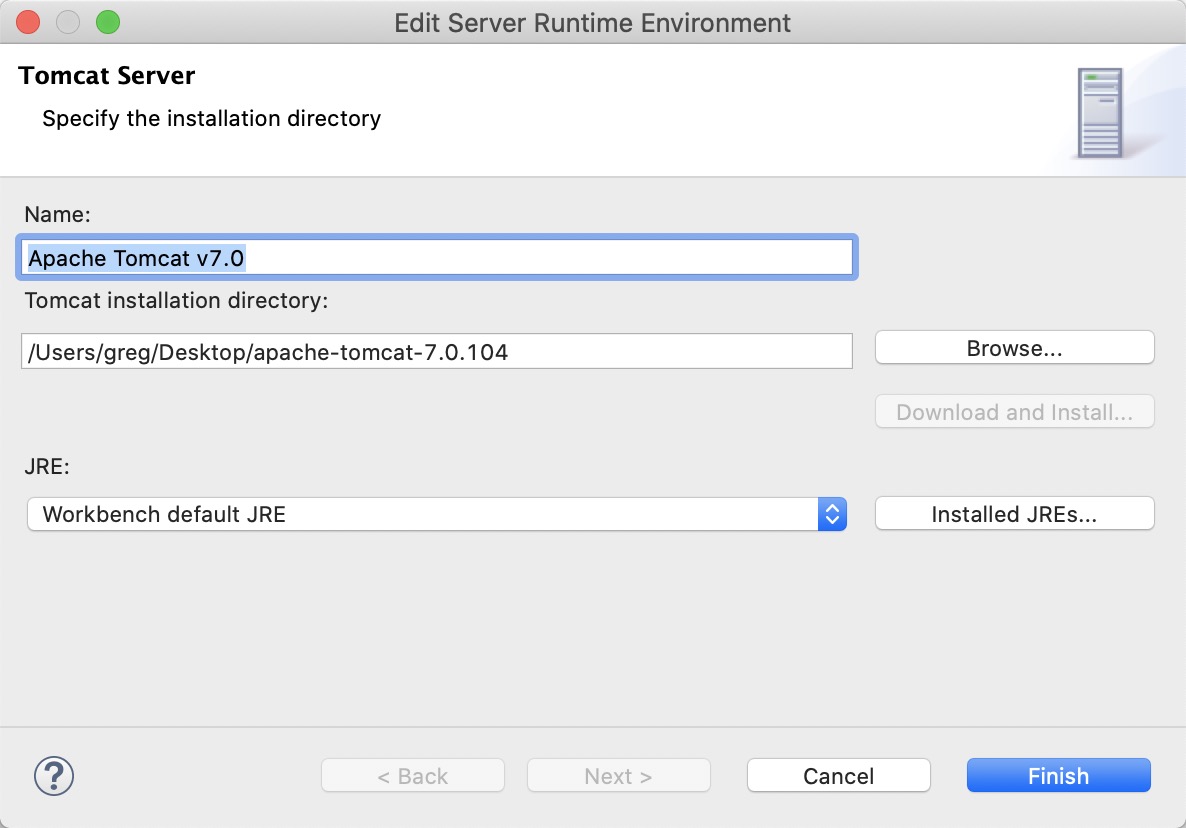1186x828 pixels.
Task: Click the JRE: label
Action: 47,467
